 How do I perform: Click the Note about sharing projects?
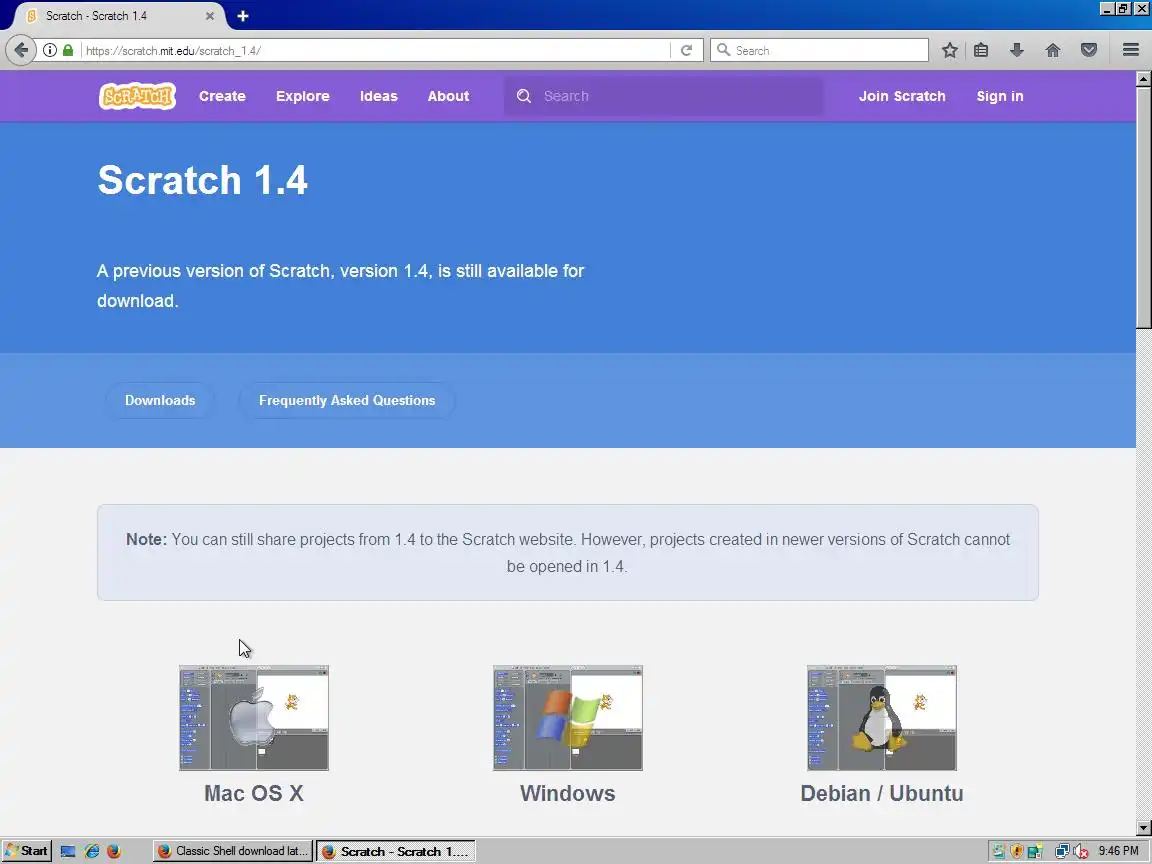pyautogui.click(x=567, y=552)
